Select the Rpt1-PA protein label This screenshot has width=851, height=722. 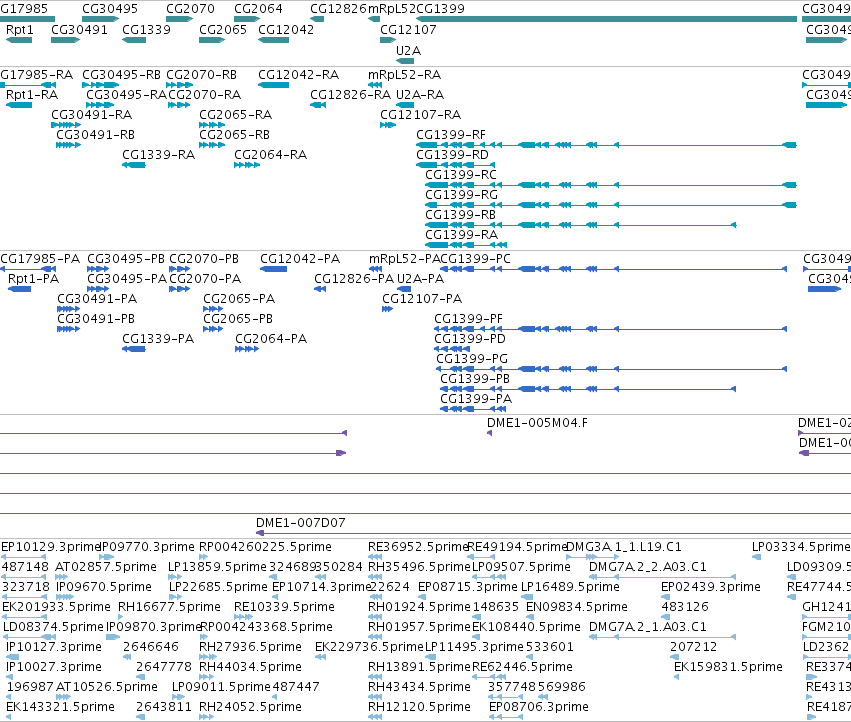[x=34, y=279]
